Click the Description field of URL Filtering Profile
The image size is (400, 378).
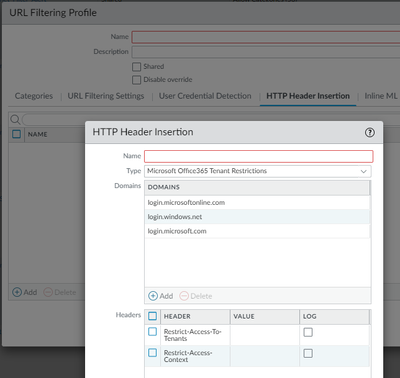(x=266, y=52)
